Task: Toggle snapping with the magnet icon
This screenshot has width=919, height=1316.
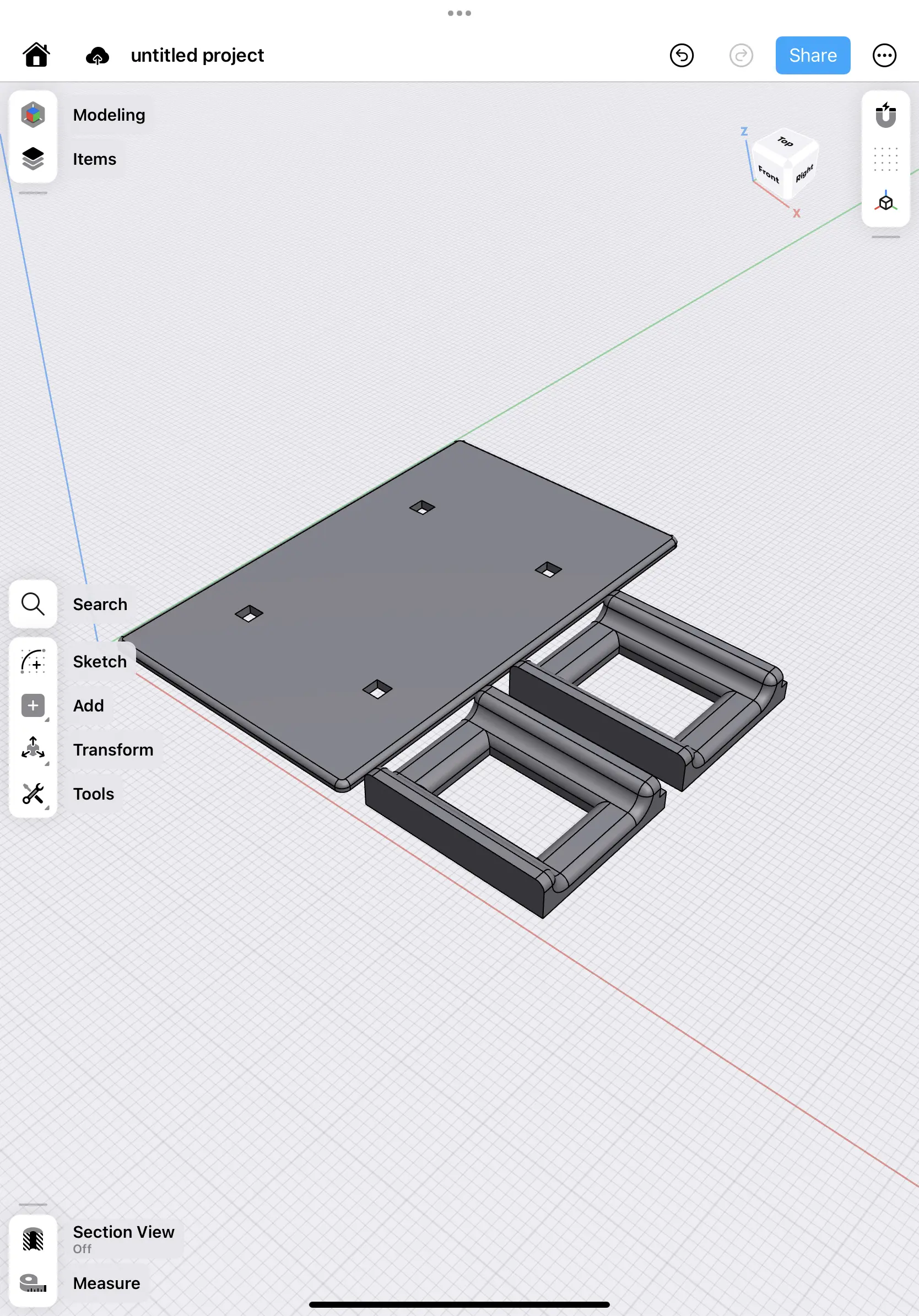Action: 885,114
